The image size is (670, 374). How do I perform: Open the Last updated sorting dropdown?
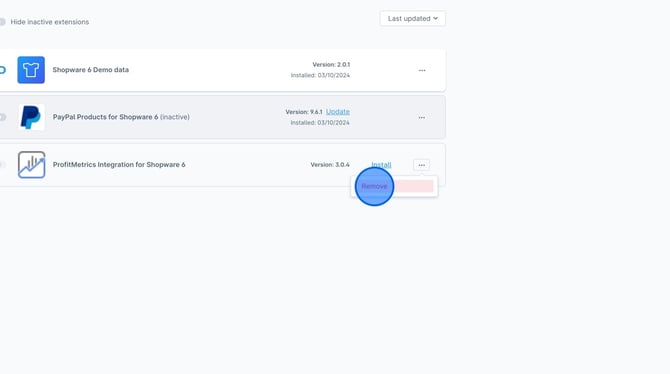pyautogui.click(x=412, y=18)
